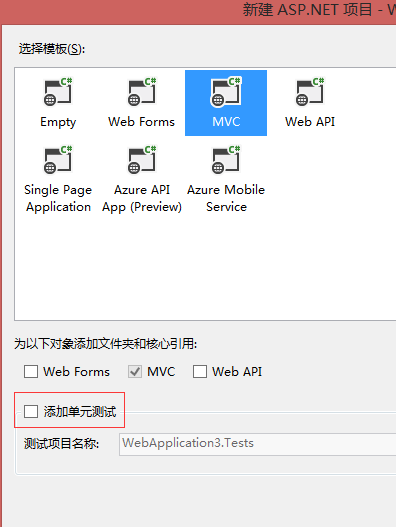Screen dimensions: 396x527
Task: Select the MVC template icon
Action: pyautogui.click(x=226, y=92)
